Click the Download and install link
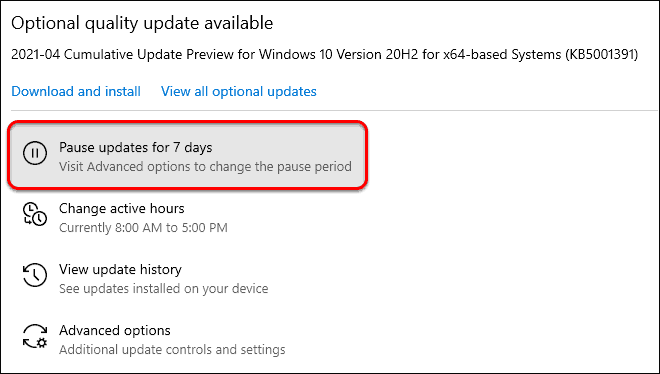 click(x=76, y=91)
